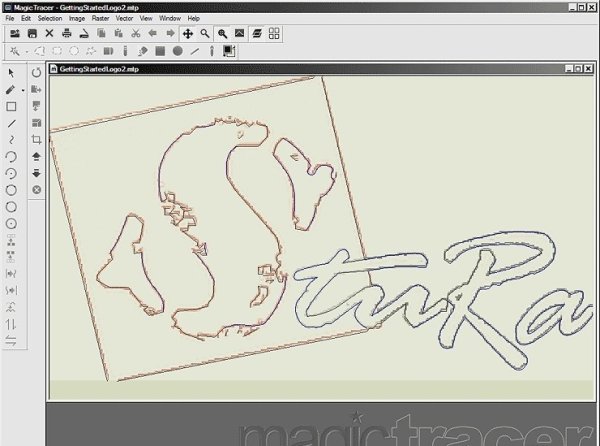Select the Pan move tool
This screenshot has height=446, width=600.
187,33
